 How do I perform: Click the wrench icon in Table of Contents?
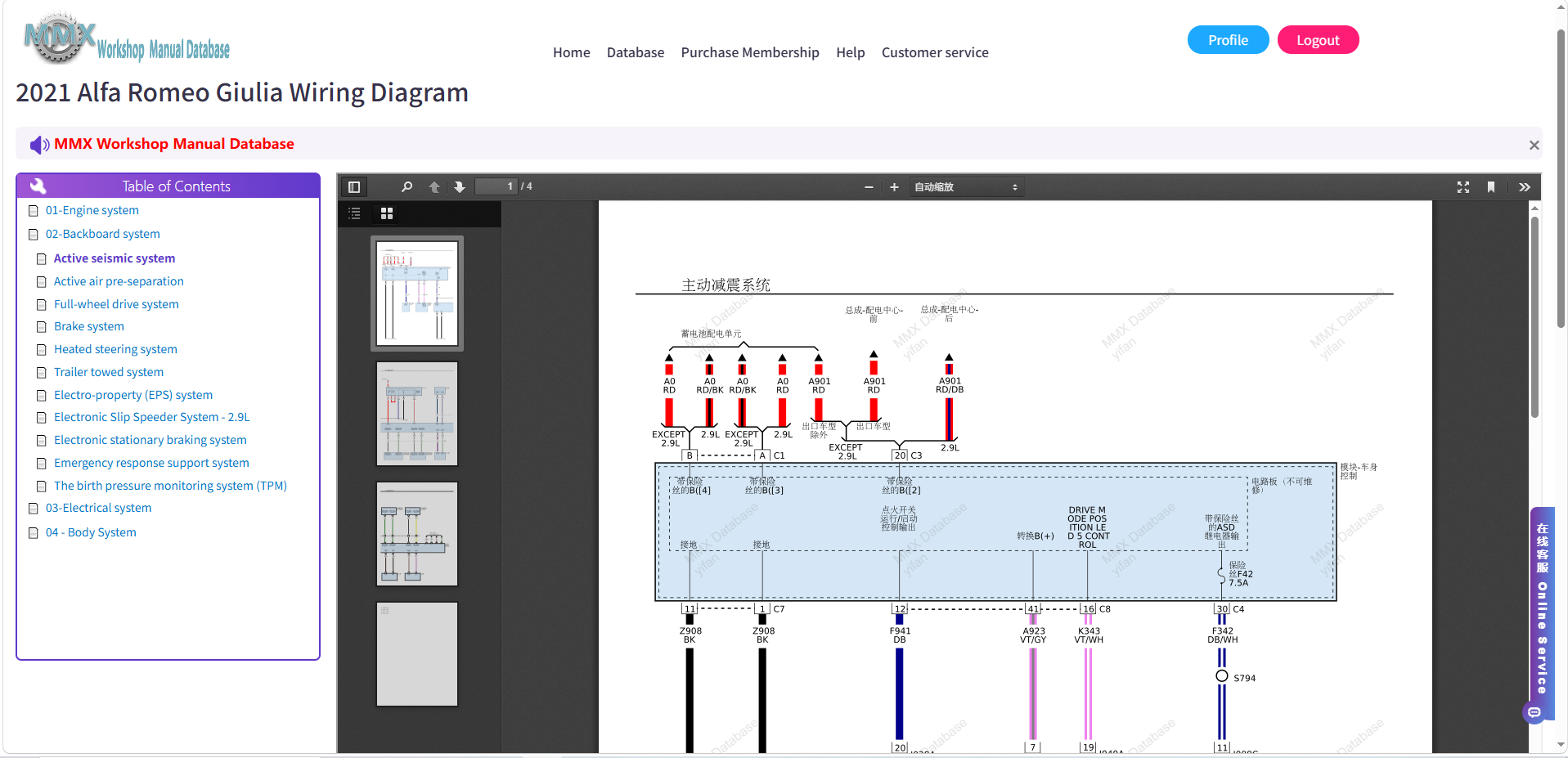38,186
